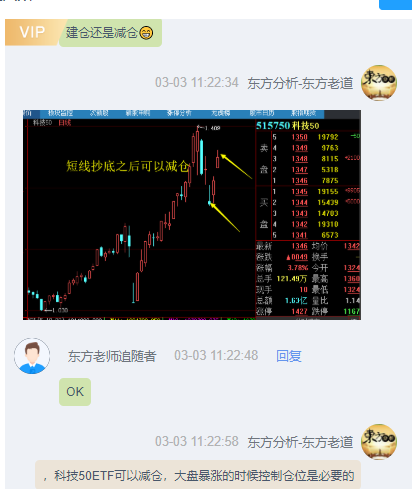The width and height of the screenshot is (412, 489).
Task: Click the 东方分析-东方老道 name at 11:22:58
Action: click(x=300, y=442)
